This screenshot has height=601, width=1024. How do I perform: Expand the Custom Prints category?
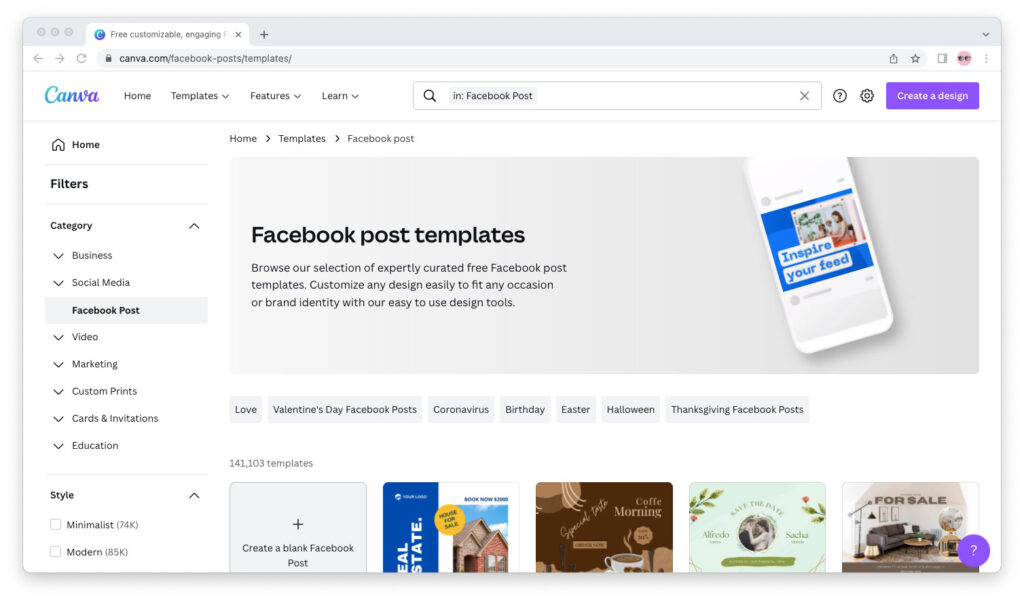[x=58, y=391]
